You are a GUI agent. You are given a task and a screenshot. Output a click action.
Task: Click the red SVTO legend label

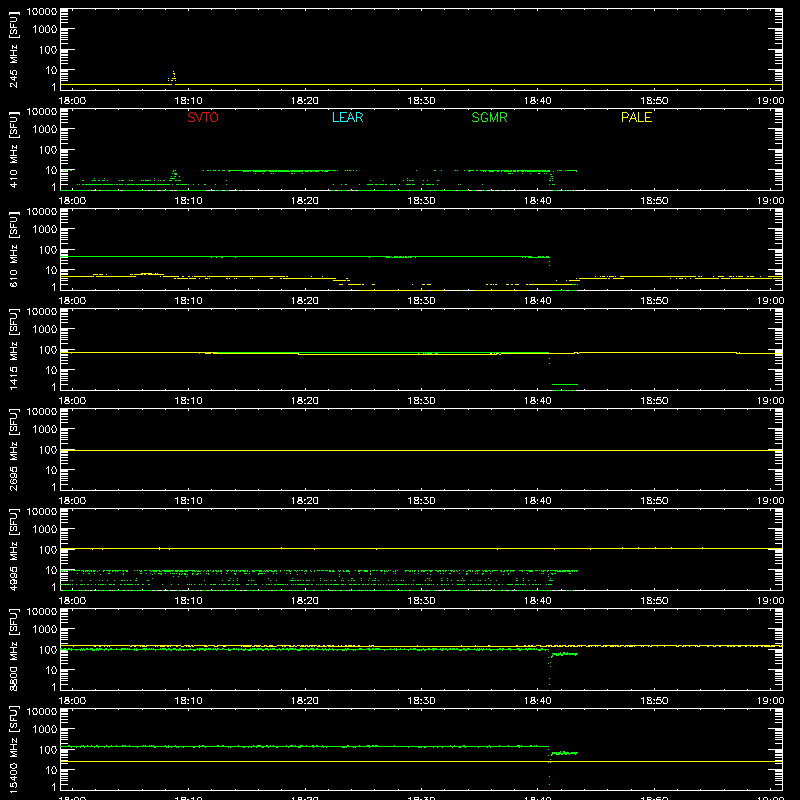tap(203, 117)
